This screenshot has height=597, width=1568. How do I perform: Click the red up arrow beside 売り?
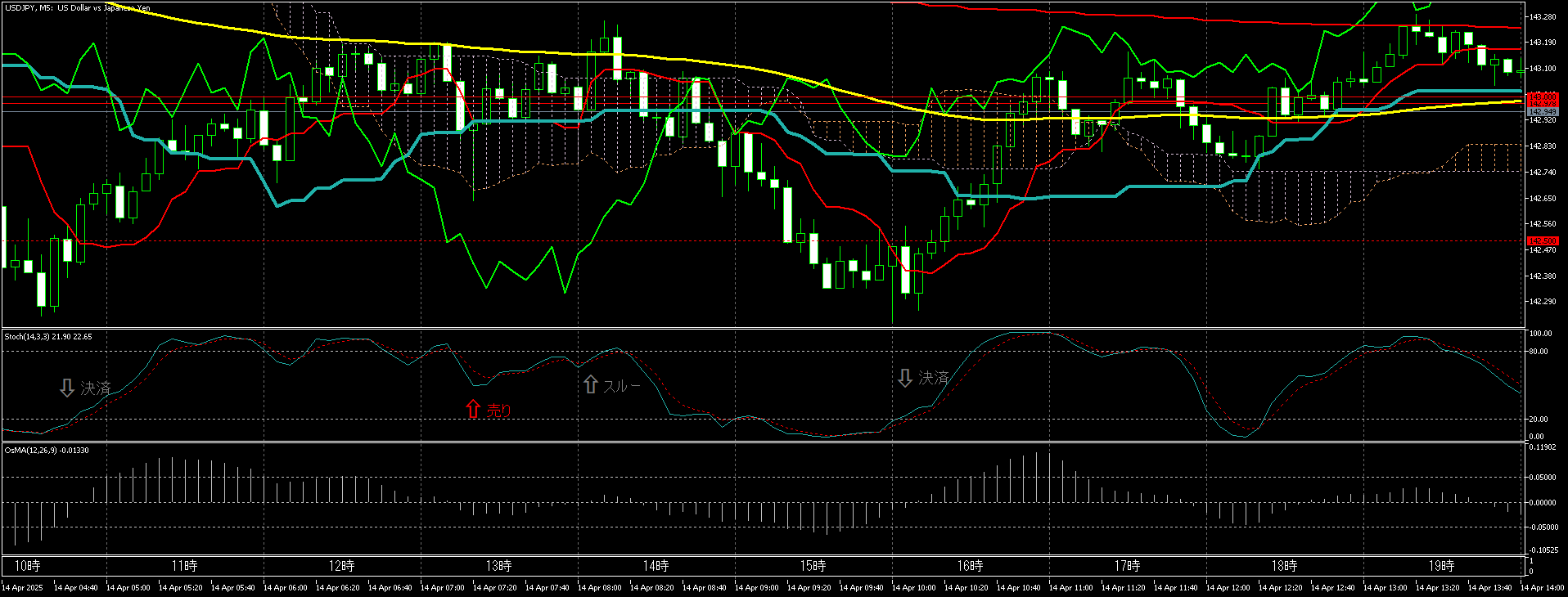click(x=473, y=409)
